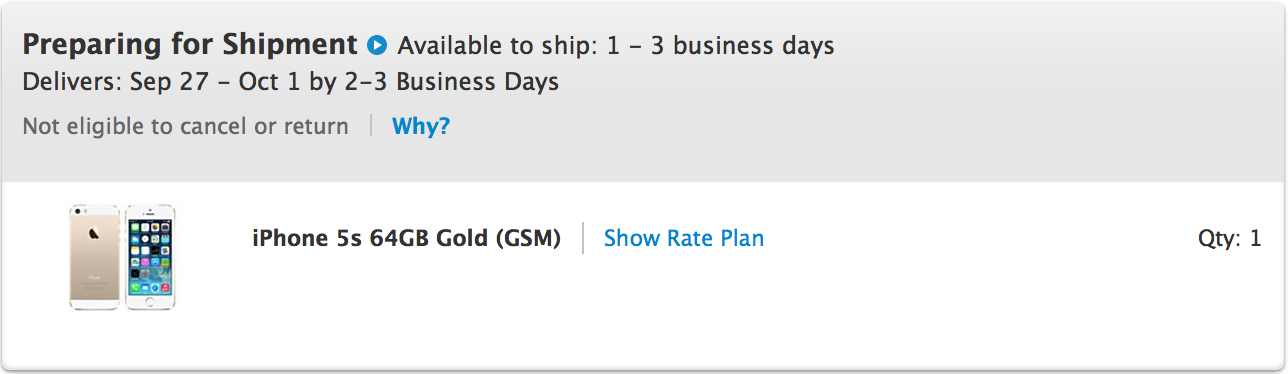Click the Apple logo on the gold iPhone back
Viewport: 1288px width, 374px height.
(x=94, y=234)
